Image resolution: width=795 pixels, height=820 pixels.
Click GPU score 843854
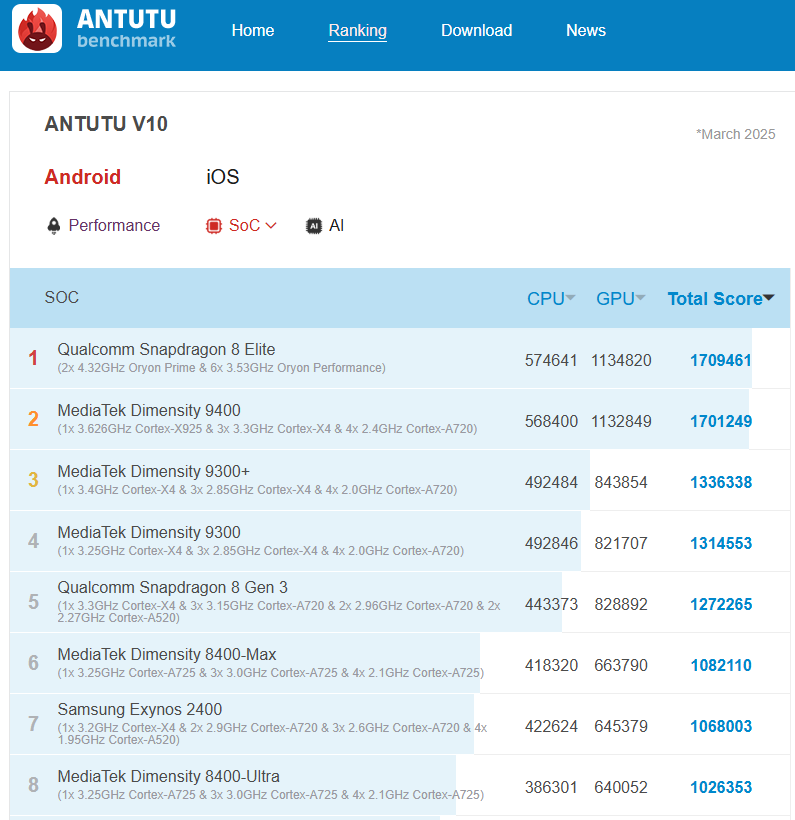pos(621,482)
